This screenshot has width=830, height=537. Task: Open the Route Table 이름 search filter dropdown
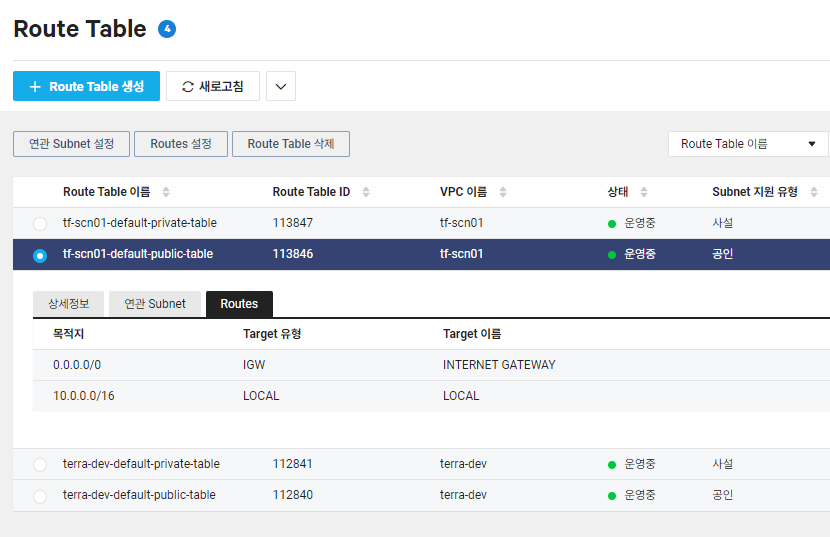click(x=748, y=144)
